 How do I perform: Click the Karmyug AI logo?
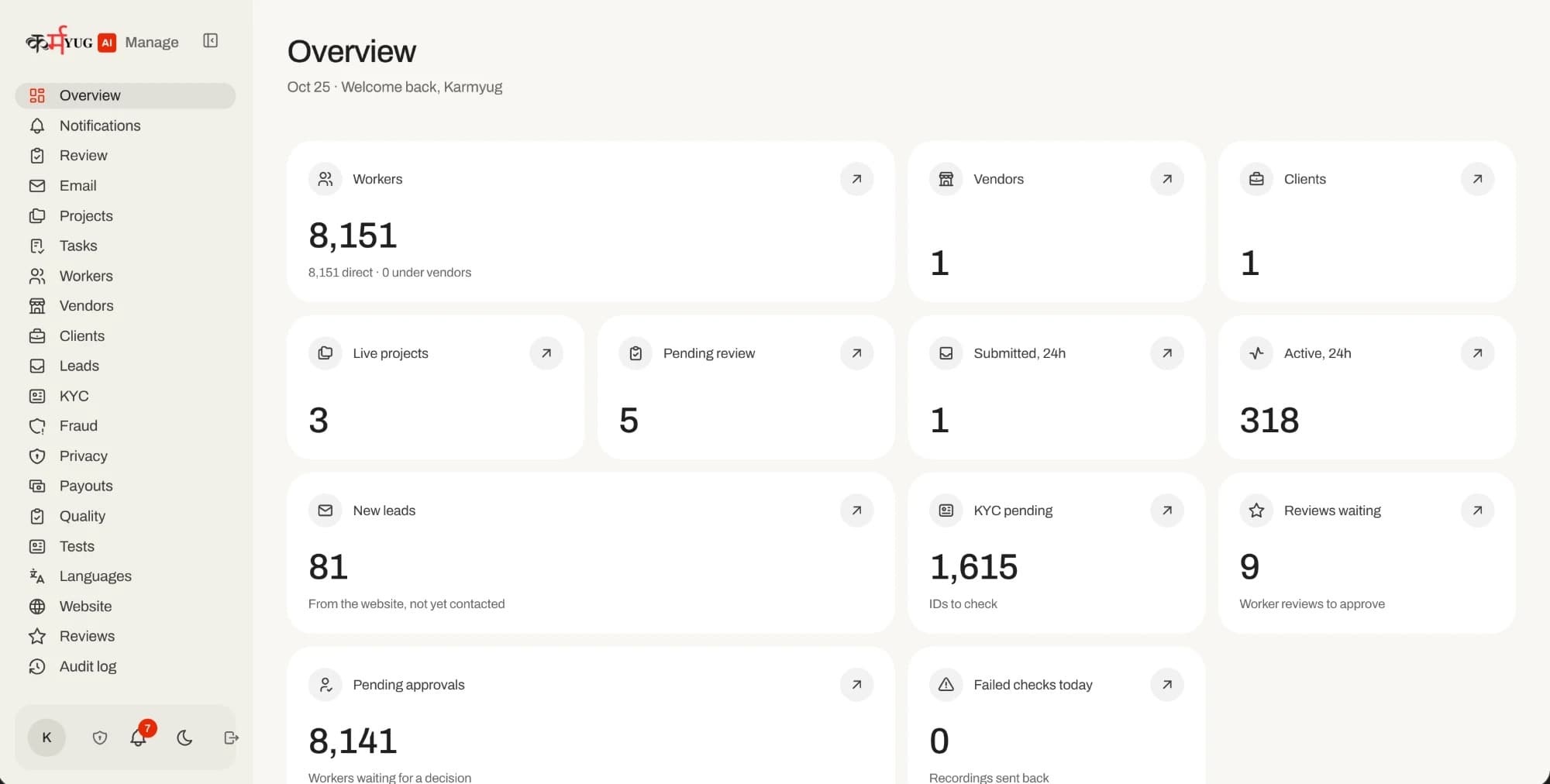pos(71,41)
